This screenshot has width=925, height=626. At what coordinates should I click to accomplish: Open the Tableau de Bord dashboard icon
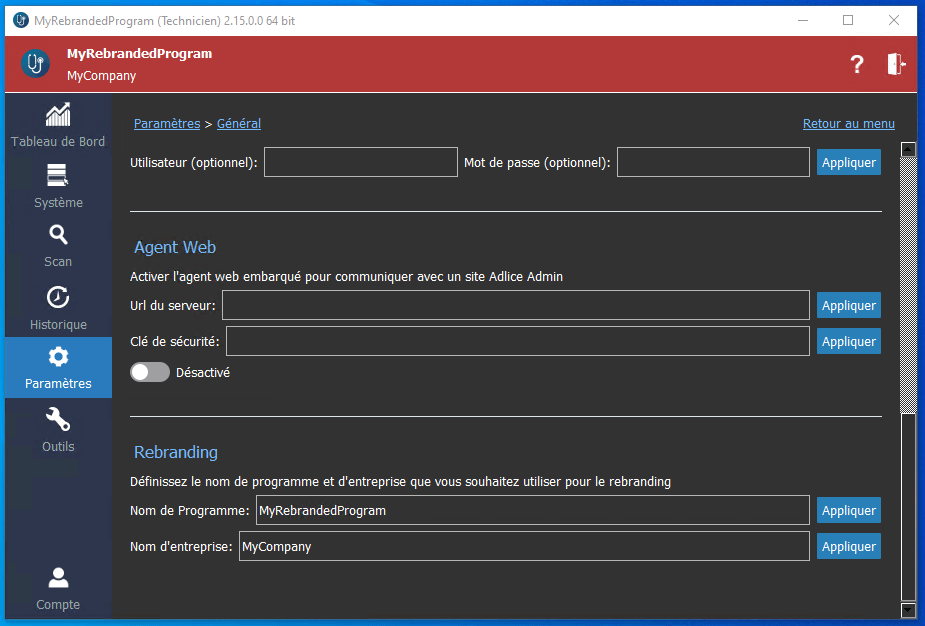pos(58,115)
